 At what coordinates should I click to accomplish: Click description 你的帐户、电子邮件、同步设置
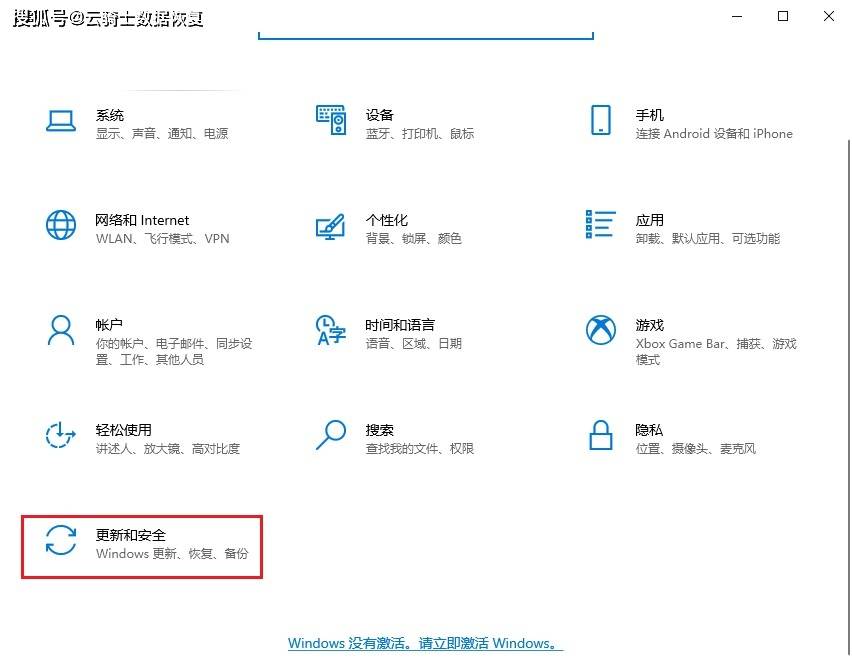174,351
